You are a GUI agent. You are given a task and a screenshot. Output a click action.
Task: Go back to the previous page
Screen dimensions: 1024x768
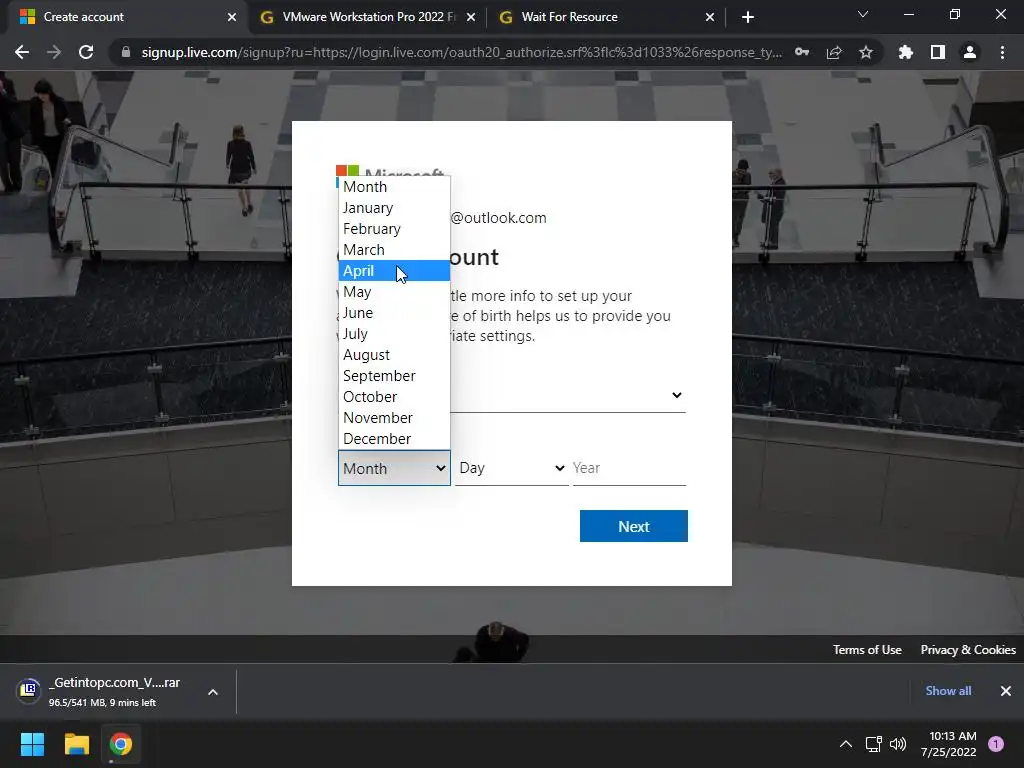coord(22,52)
